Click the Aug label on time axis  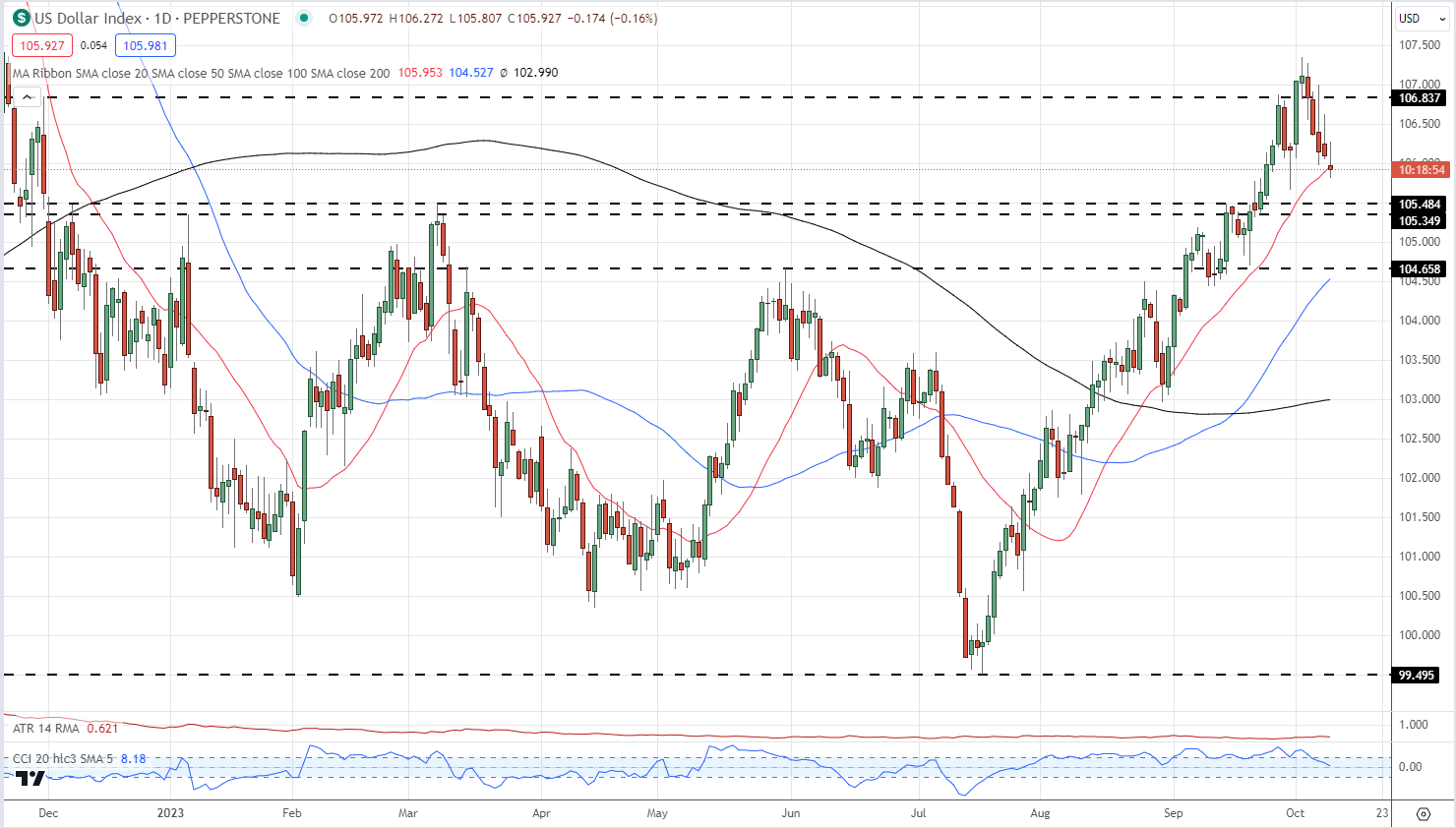point(1040,813)
